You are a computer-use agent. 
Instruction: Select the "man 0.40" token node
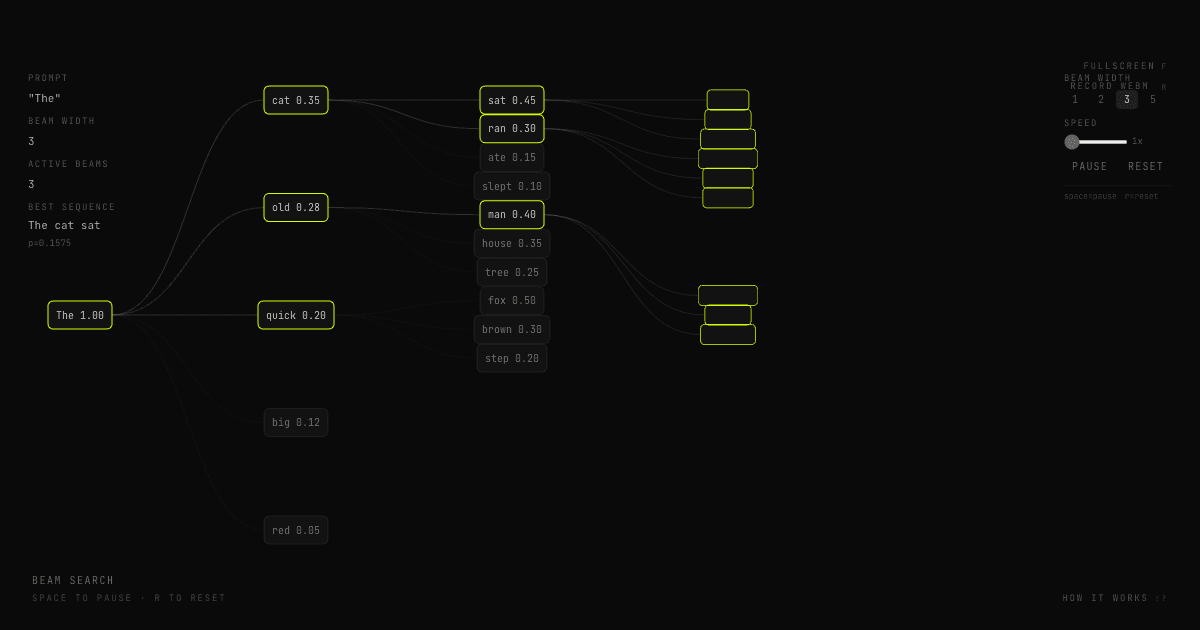[x=511, y=214]
